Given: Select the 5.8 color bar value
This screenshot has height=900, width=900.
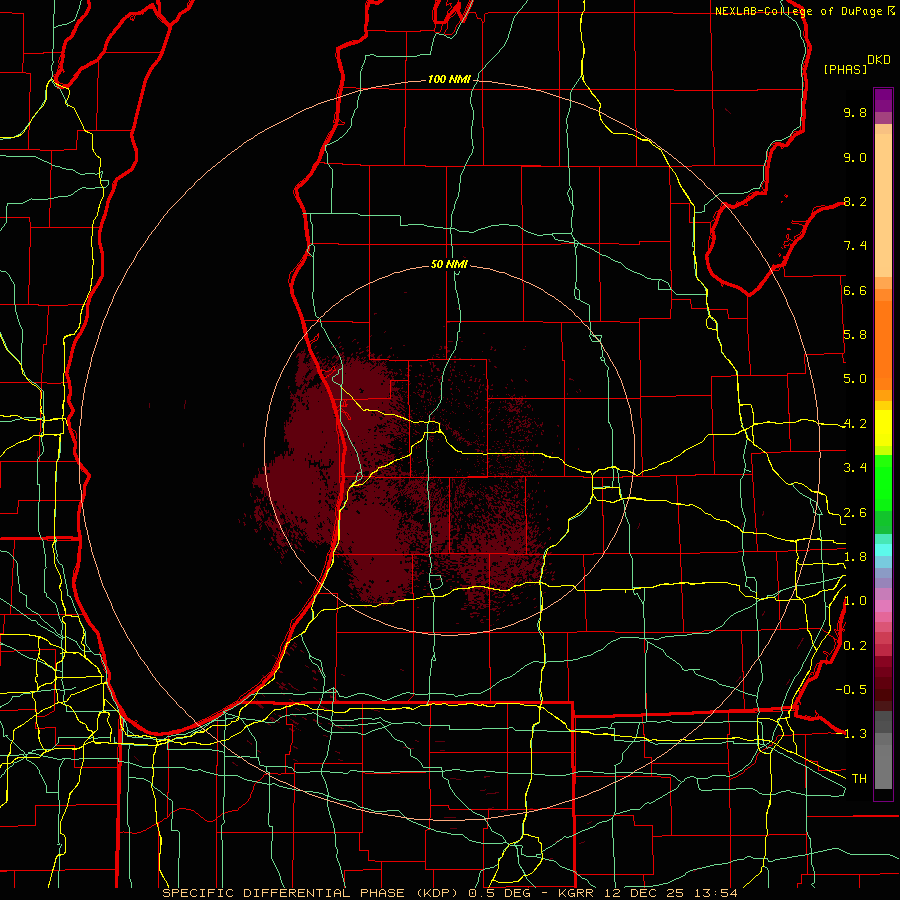Looking at the screenshot, I should [855, 335].
